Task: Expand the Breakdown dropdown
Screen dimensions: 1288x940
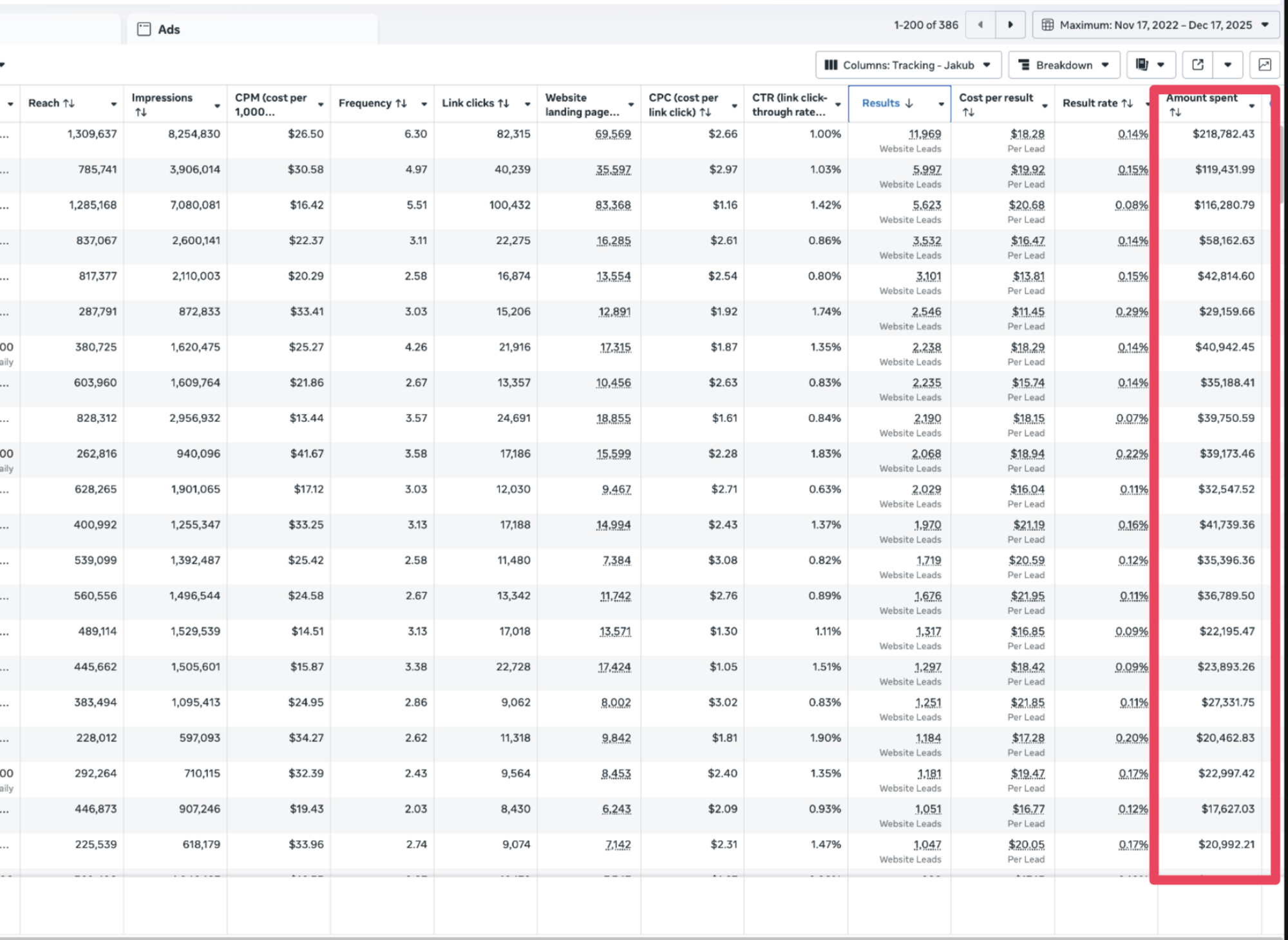Action: point(1064,65)
